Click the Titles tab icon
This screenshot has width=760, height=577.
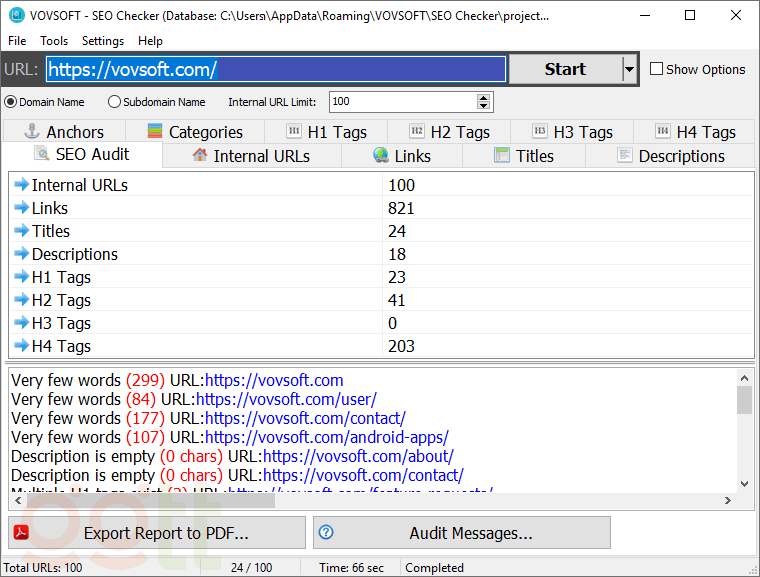501,155
